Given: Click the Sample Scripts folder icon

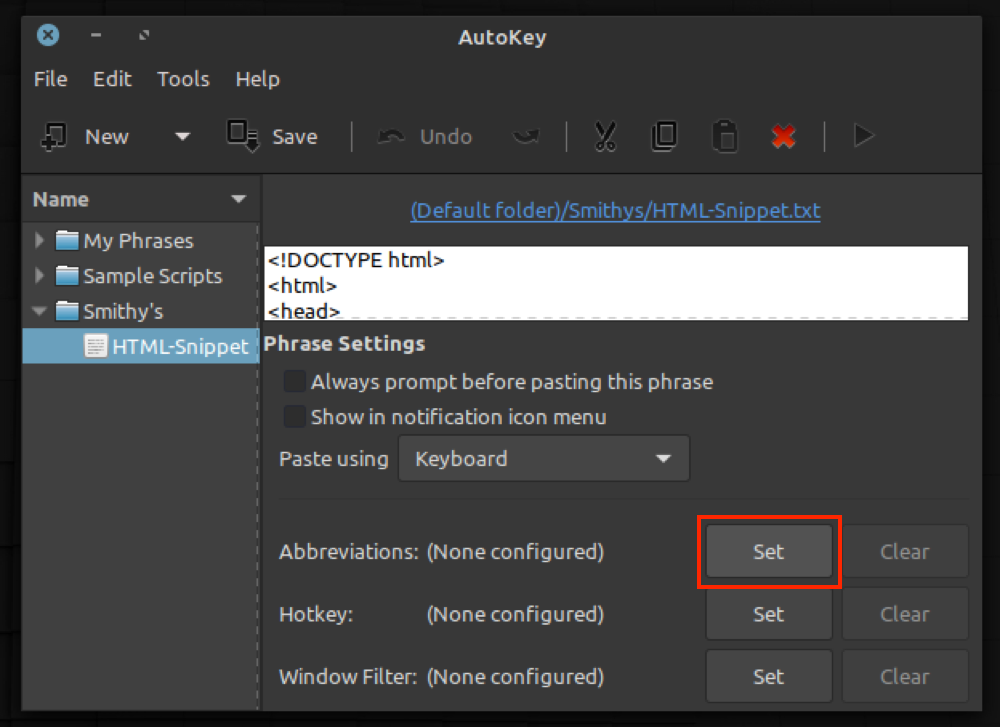Looking at the screenshot, I should pyautogui.click(x=67, y=275).
